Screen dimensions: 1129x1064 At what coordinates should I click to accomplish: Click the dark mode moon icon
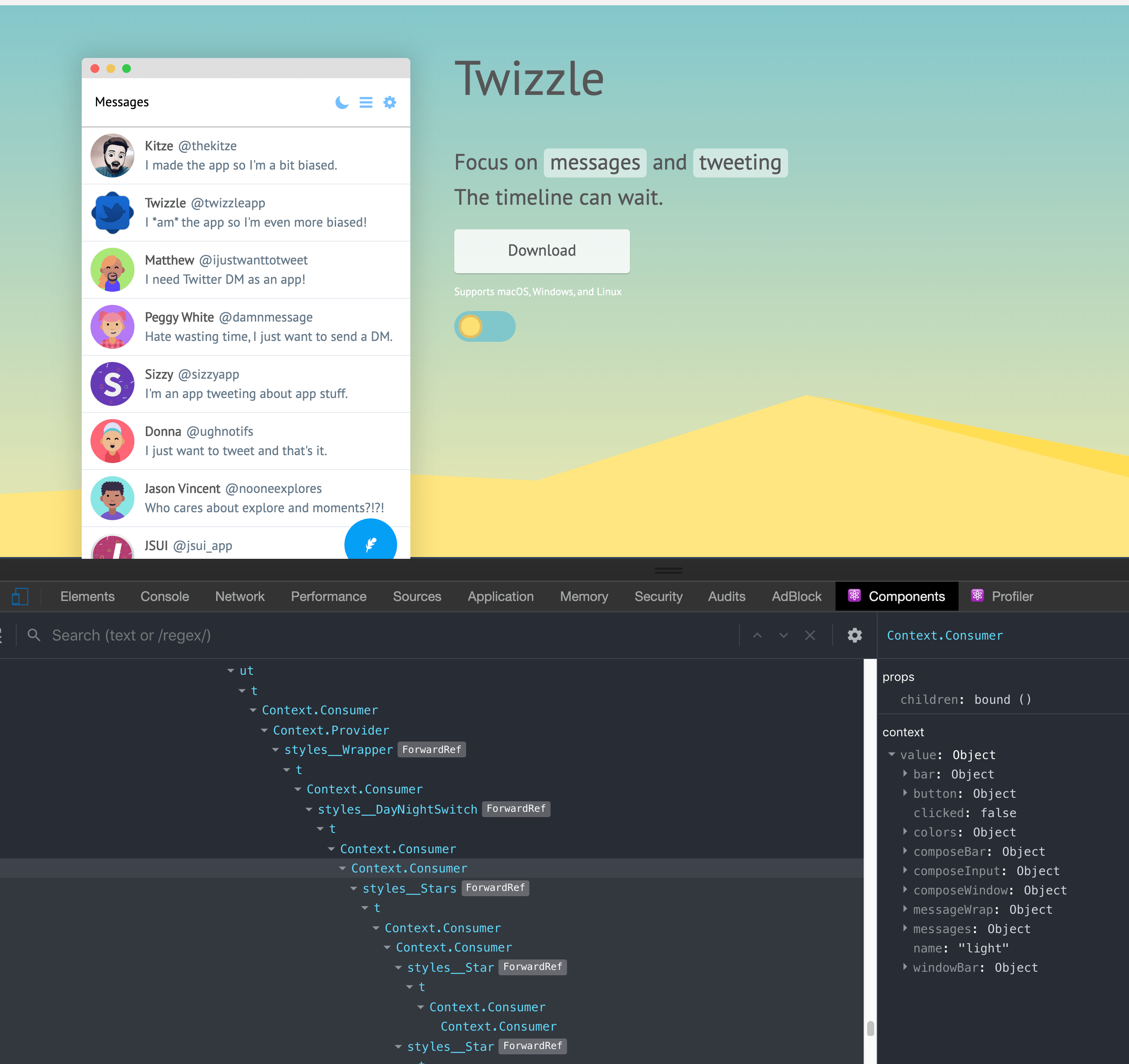[340, 103]
